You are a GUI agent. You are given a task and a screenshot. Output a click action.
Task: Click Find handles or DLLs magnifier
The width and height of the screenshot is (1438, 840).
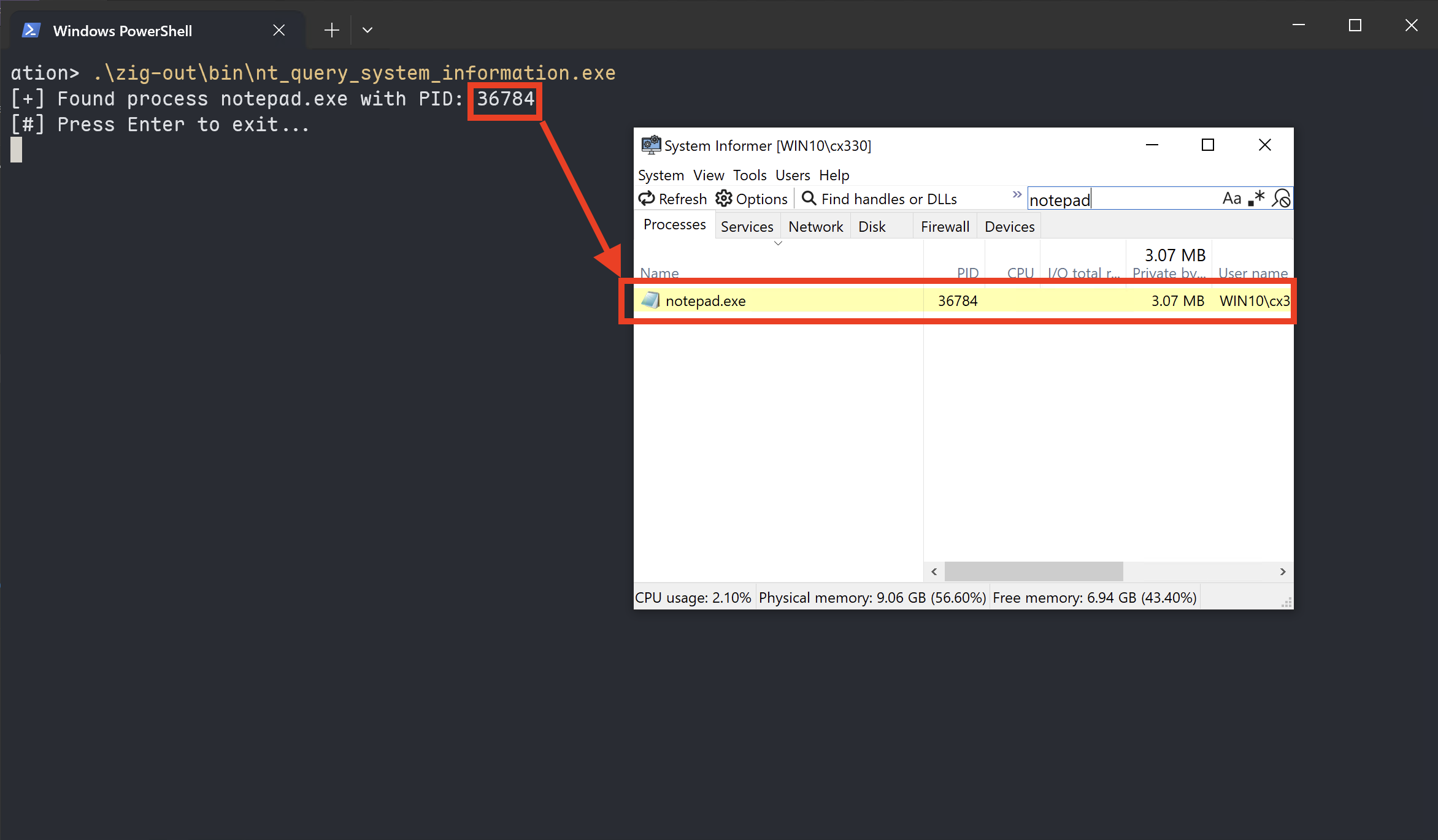(x=809, y=199)
